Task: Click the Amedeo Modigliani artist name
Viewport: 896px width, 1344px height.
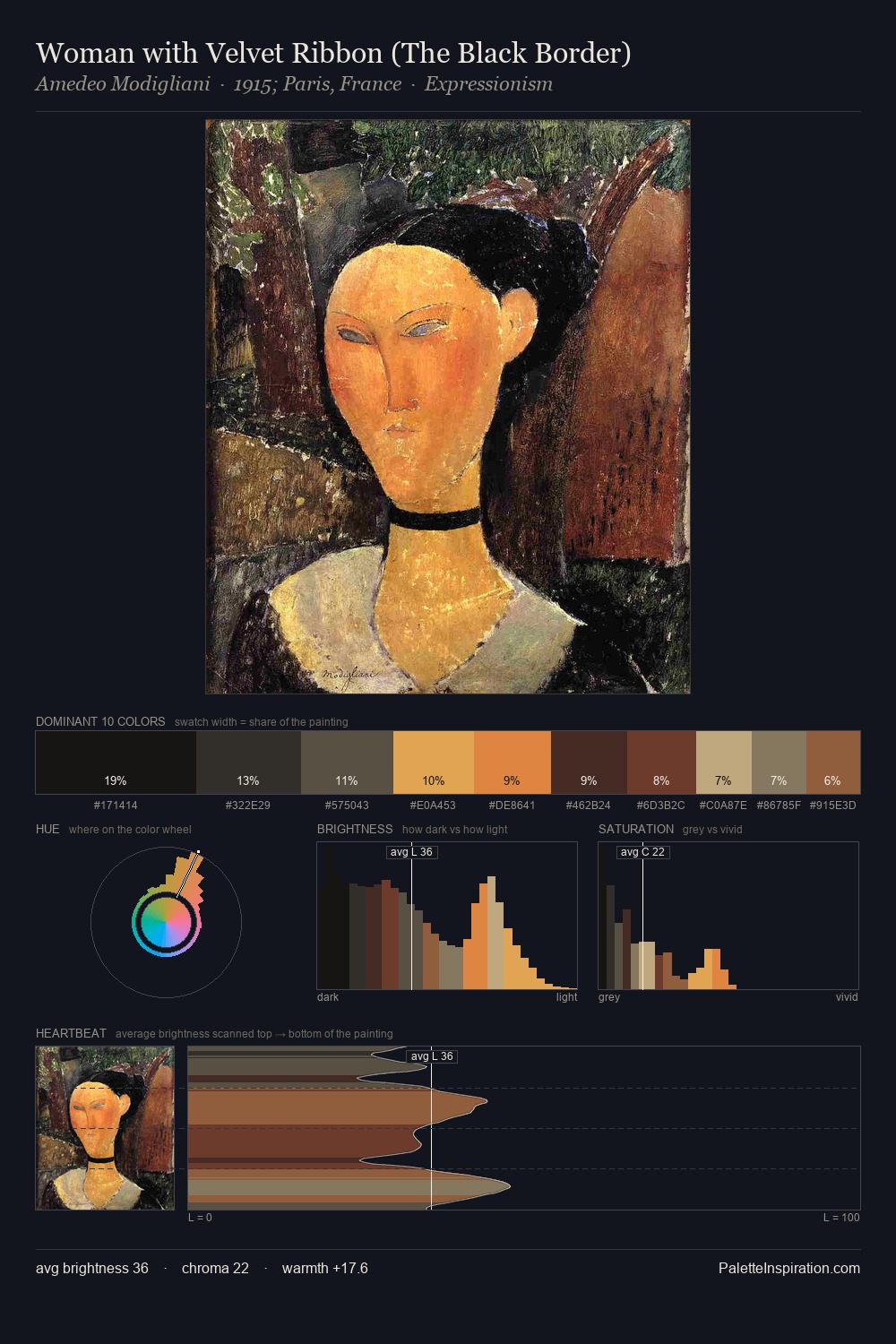Action: click(x=124, y=84)
